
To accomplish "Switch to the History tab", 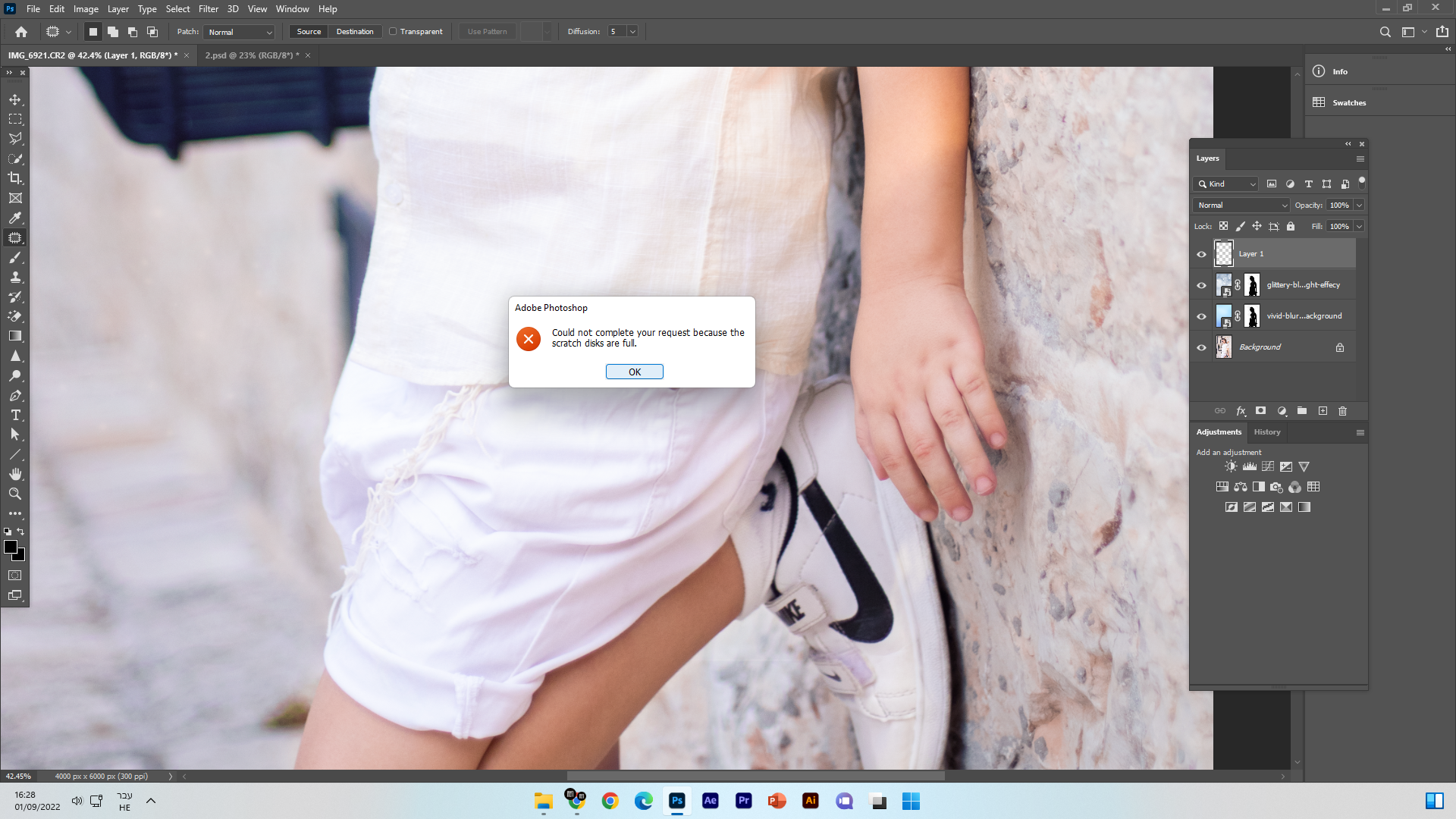I will click(x=1266, y=432).
